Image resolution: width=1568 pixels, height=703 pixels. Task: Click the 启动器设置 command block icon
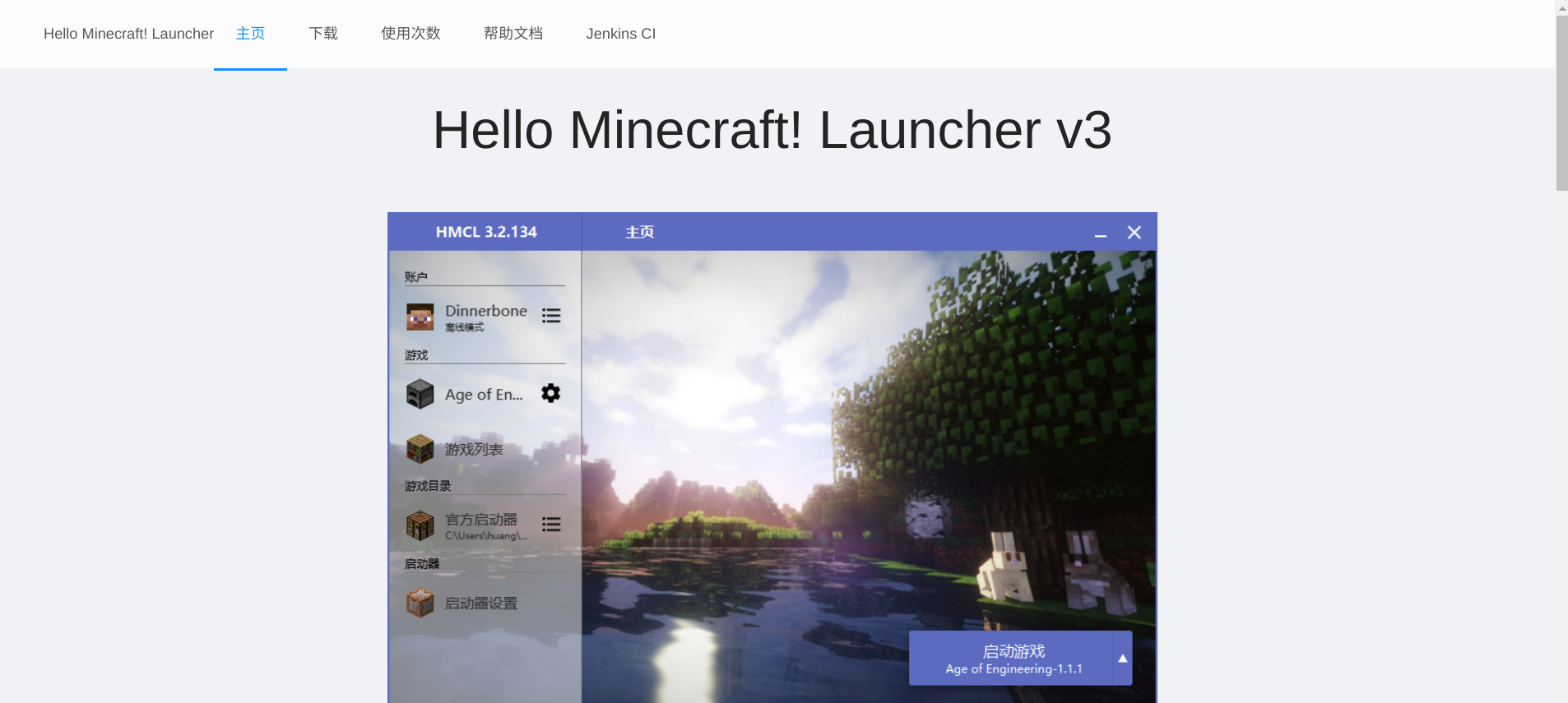[x=420, y=603]
